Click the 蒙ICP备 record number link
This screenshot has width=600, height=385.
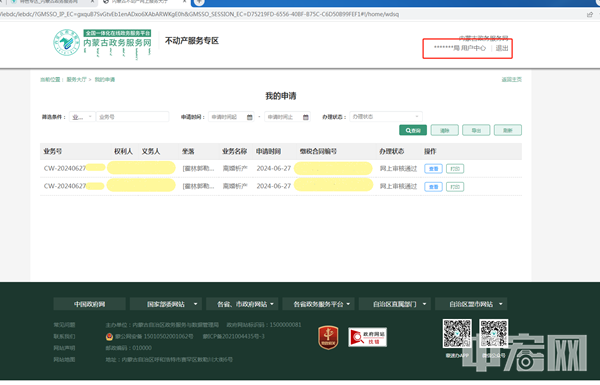tap(233, 336)
